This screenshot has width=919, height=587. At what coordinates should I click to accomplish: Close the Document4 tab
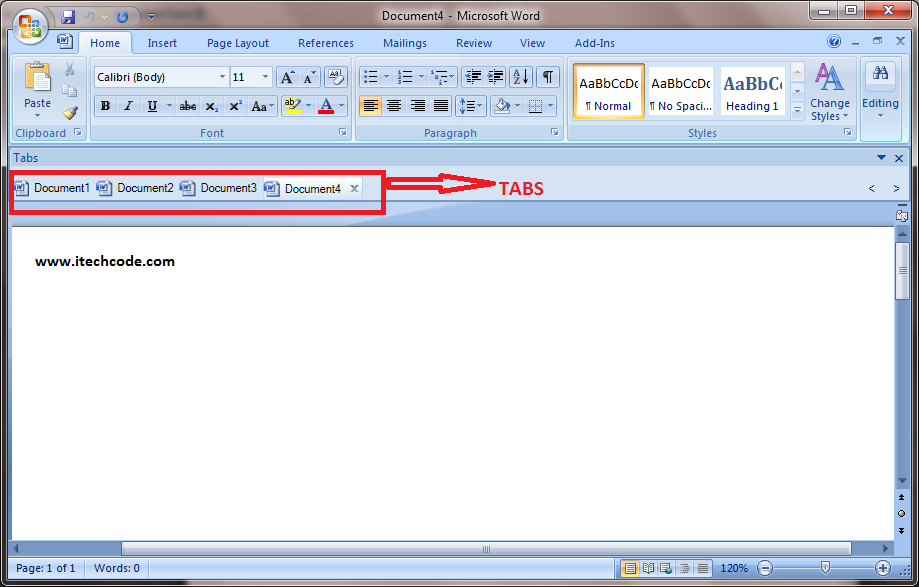click(354, 188)
